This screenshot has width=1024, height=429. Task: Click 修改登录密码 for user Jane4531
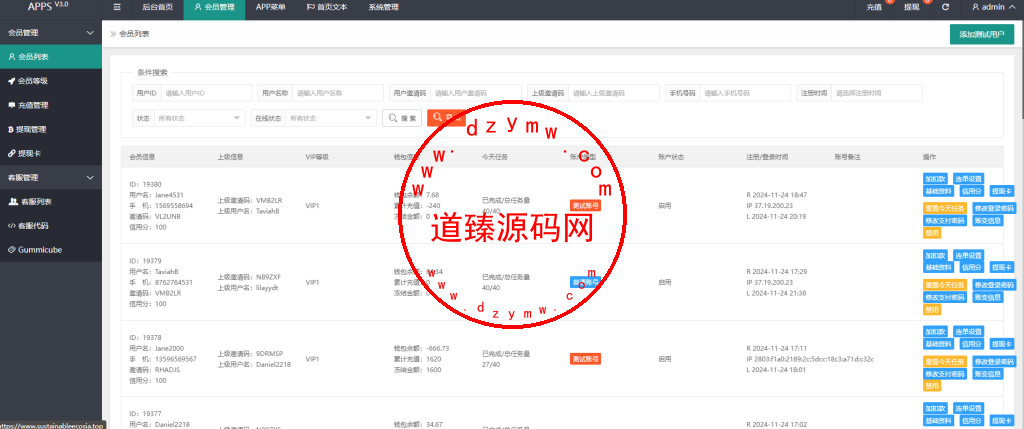[x=993, y=208]
